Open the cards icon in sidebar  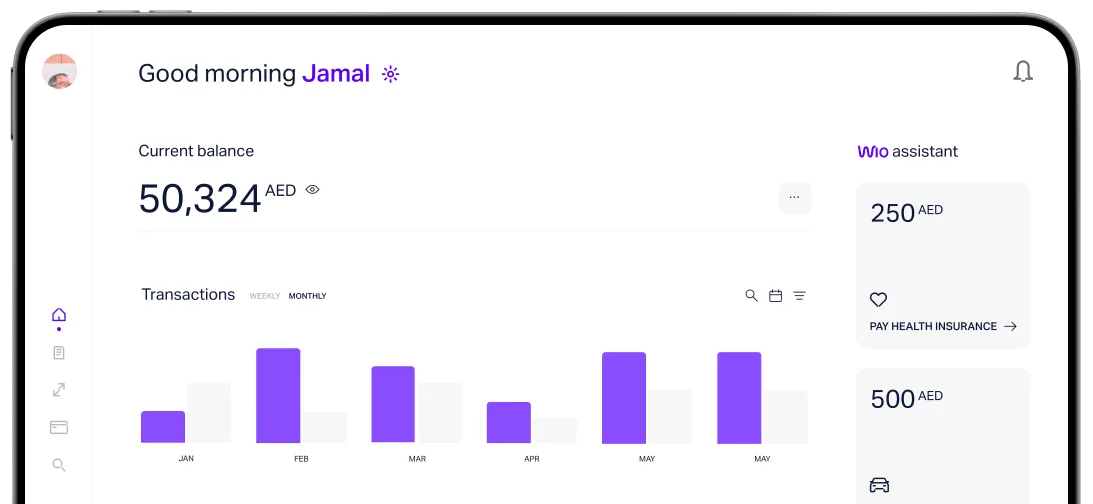click(x=59, y=427)
